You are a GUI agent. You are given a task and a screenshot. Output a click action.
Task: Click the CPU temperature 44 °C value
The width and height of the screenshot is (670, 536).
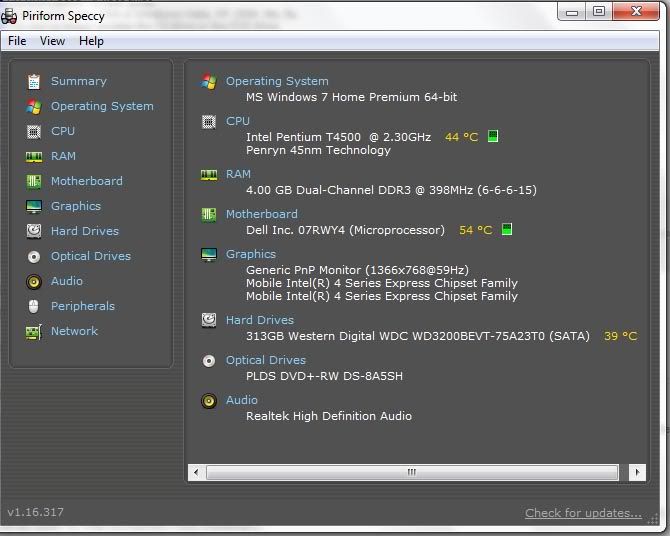coord(461,137)
